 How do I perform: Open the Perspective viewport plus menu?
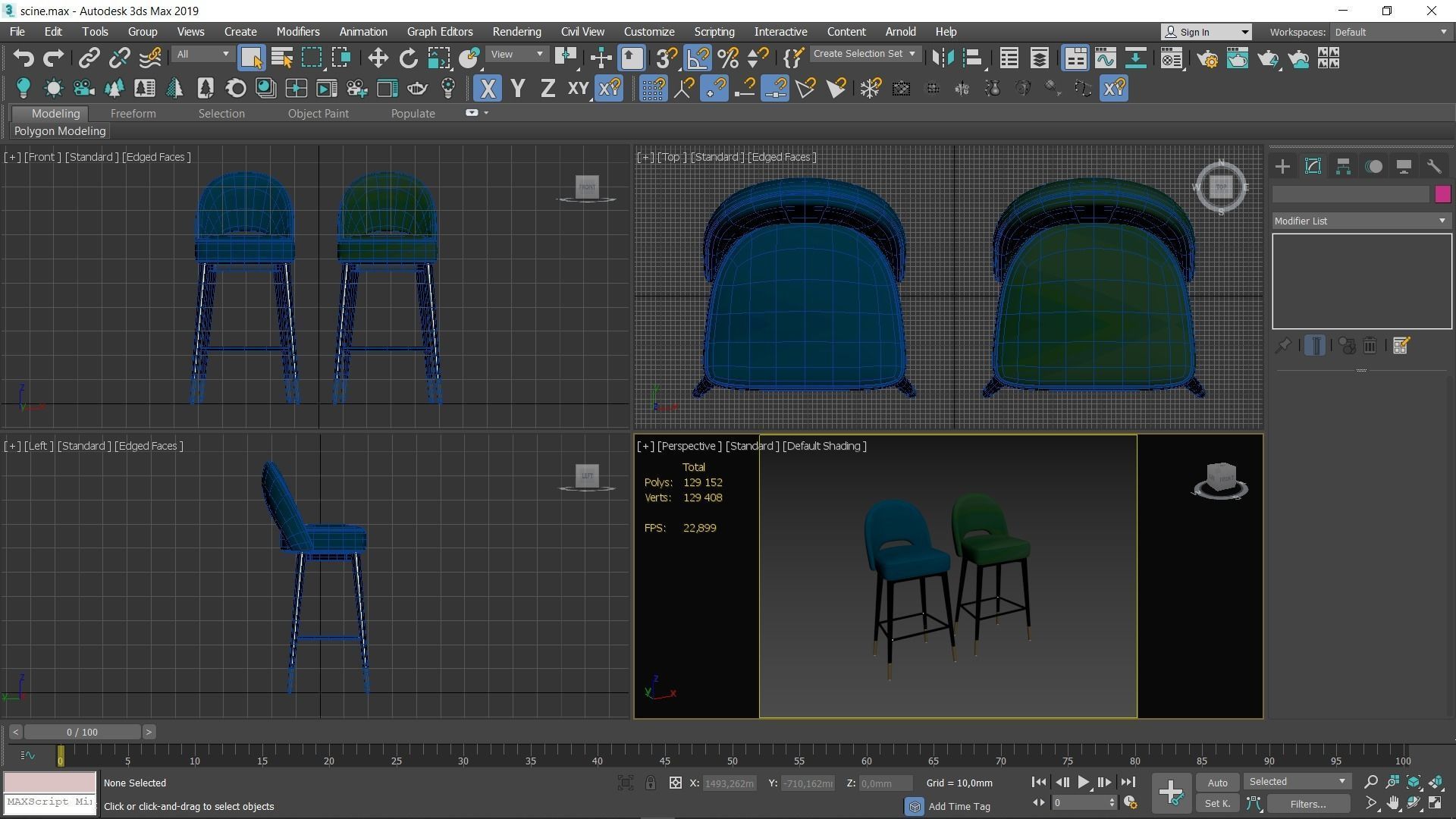(645, 446)
